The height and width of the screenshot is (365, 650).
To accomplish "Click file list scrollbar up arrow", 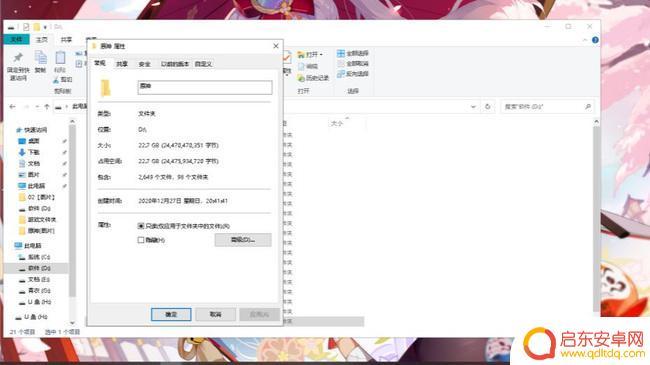I will coord(596,122).
